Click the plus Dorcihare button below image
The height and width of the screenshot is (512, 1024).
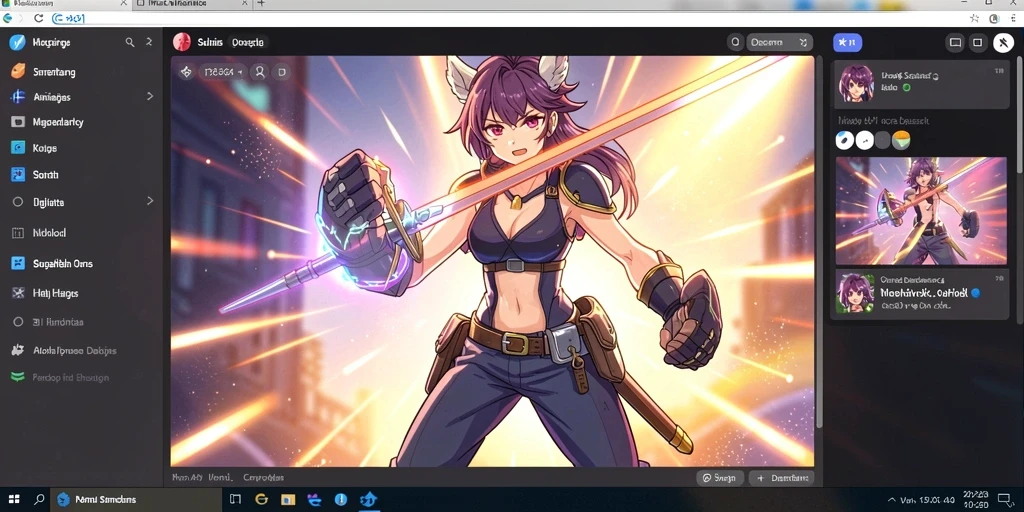[x=781, y=478]
